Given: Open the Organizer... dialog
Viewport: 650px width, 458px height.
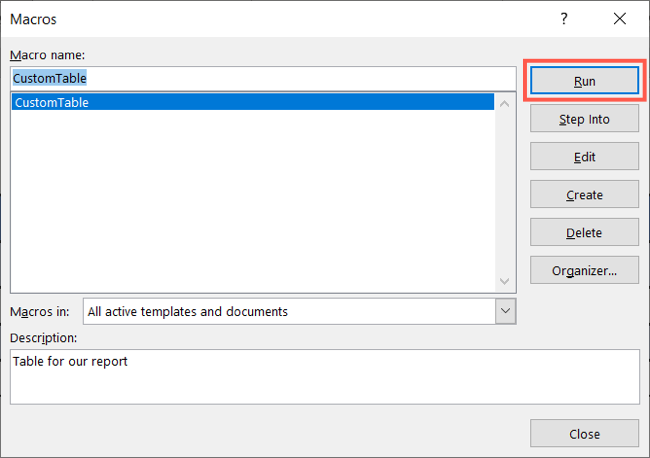Looking at the screenshot, I should [584, 270].
